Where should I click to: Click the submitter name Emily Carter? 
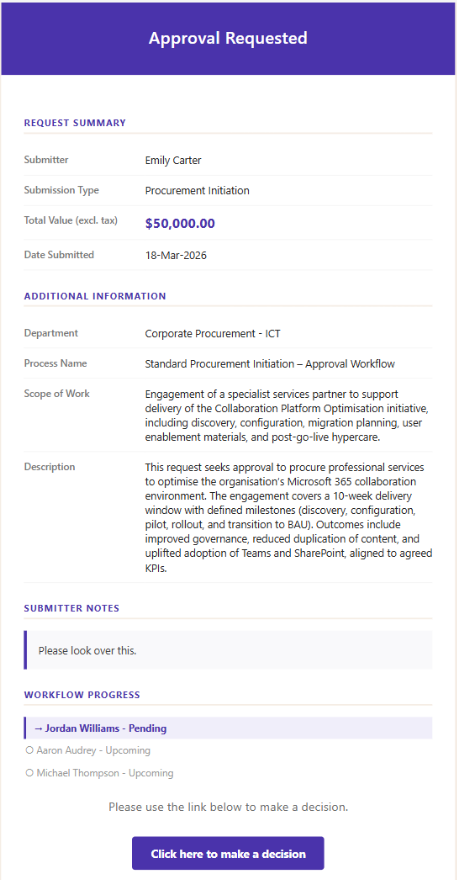pos(173,161)
